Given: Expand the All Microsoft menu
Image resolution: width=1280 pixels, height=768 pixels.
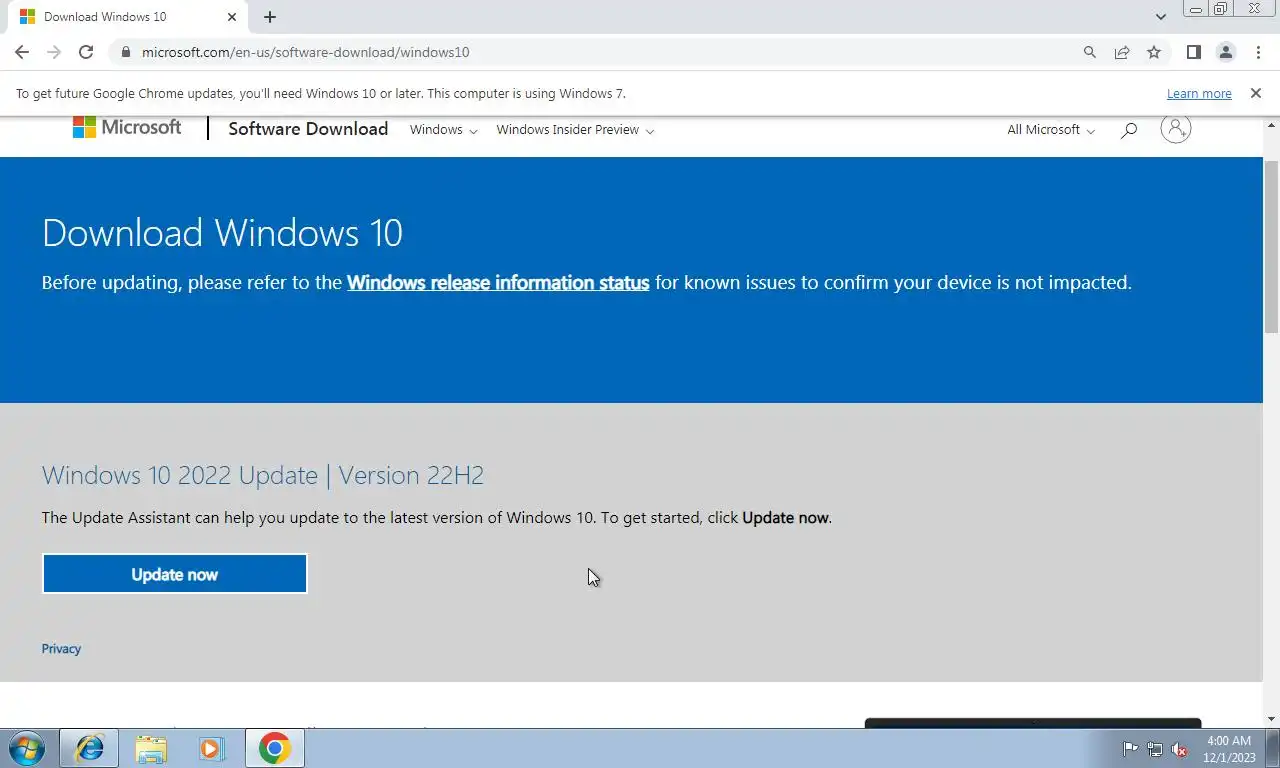Looking at the screenshot, I should (1051, 130).
